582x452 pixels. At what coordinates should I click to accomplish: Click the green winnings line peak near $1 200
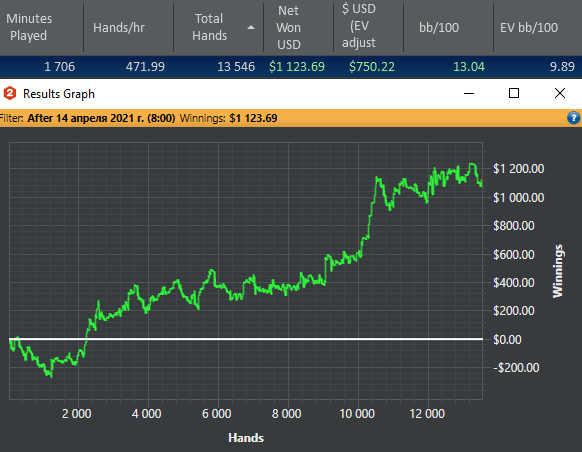pos(472,164)
